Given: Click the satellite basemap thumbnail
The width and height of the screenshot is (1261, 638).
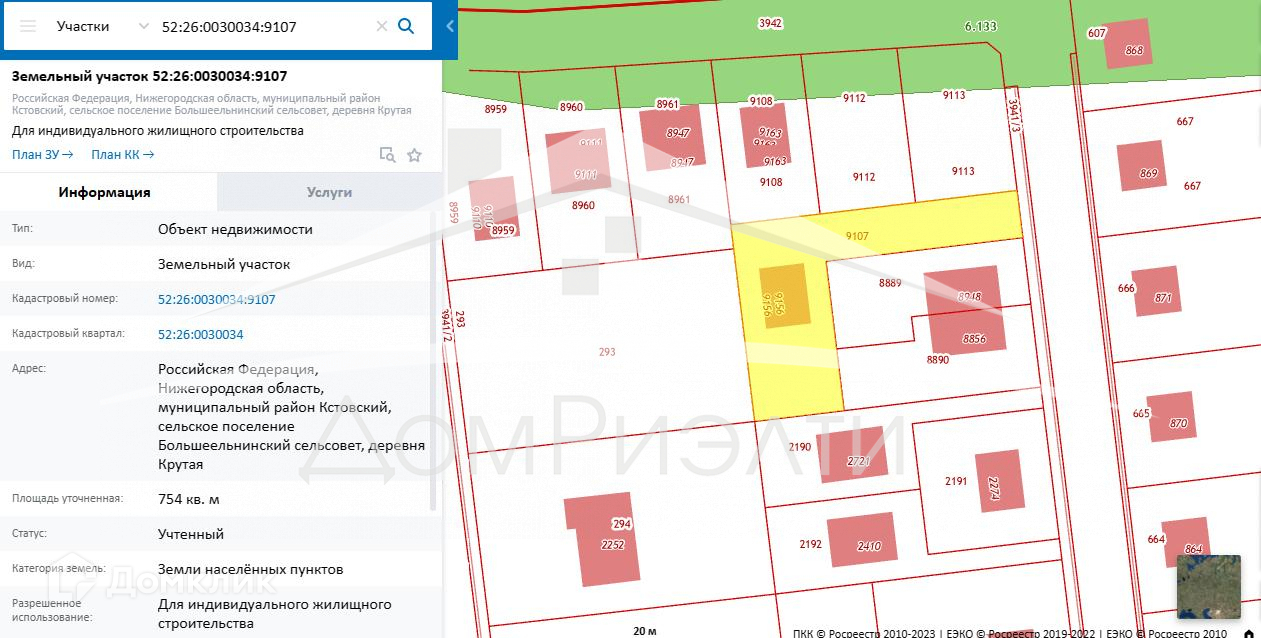Looking at the screenshot, I should click(1208, 586).
